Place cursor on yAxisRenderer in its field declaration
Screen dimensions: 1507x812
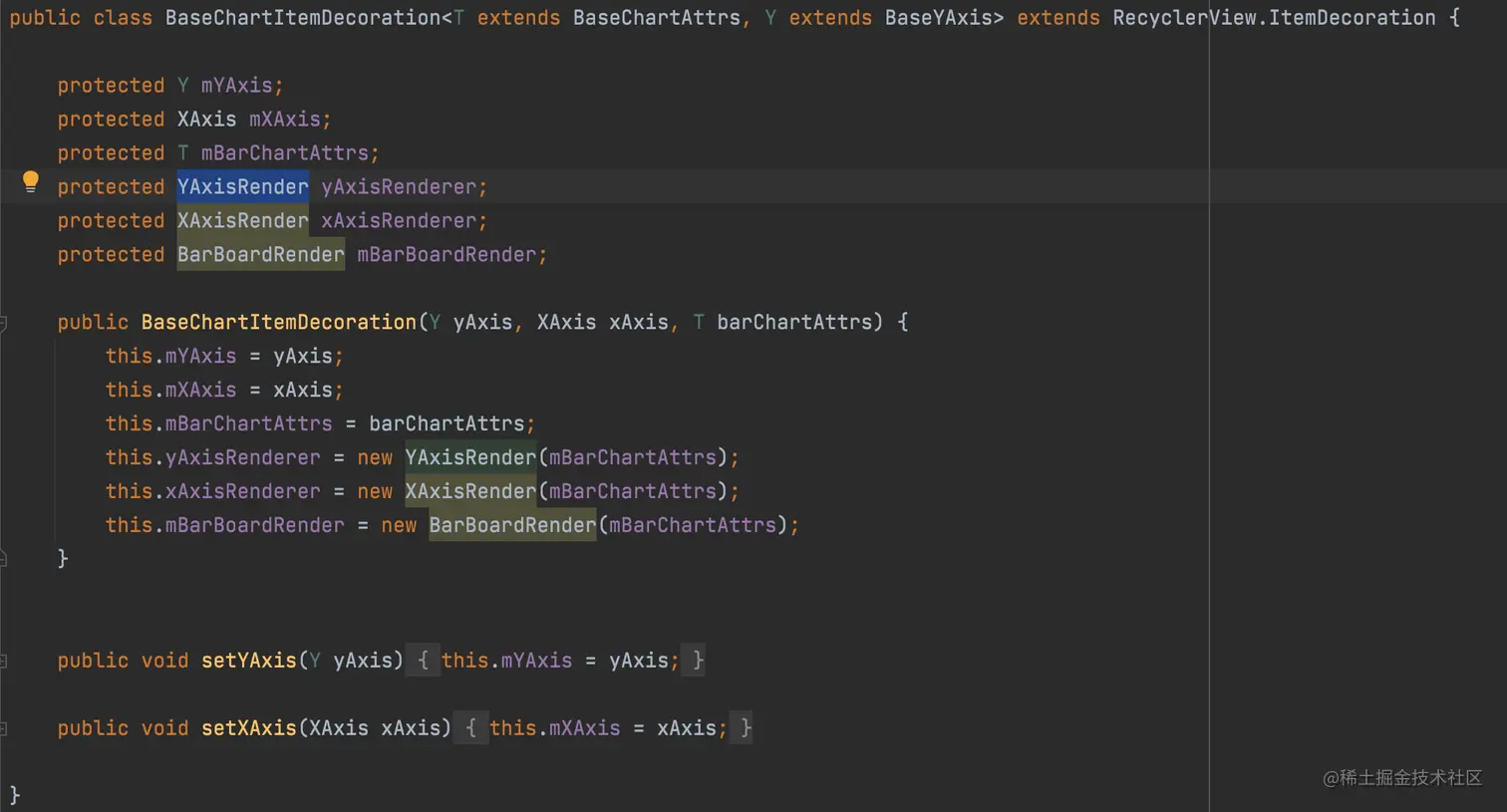pos(399,186)
